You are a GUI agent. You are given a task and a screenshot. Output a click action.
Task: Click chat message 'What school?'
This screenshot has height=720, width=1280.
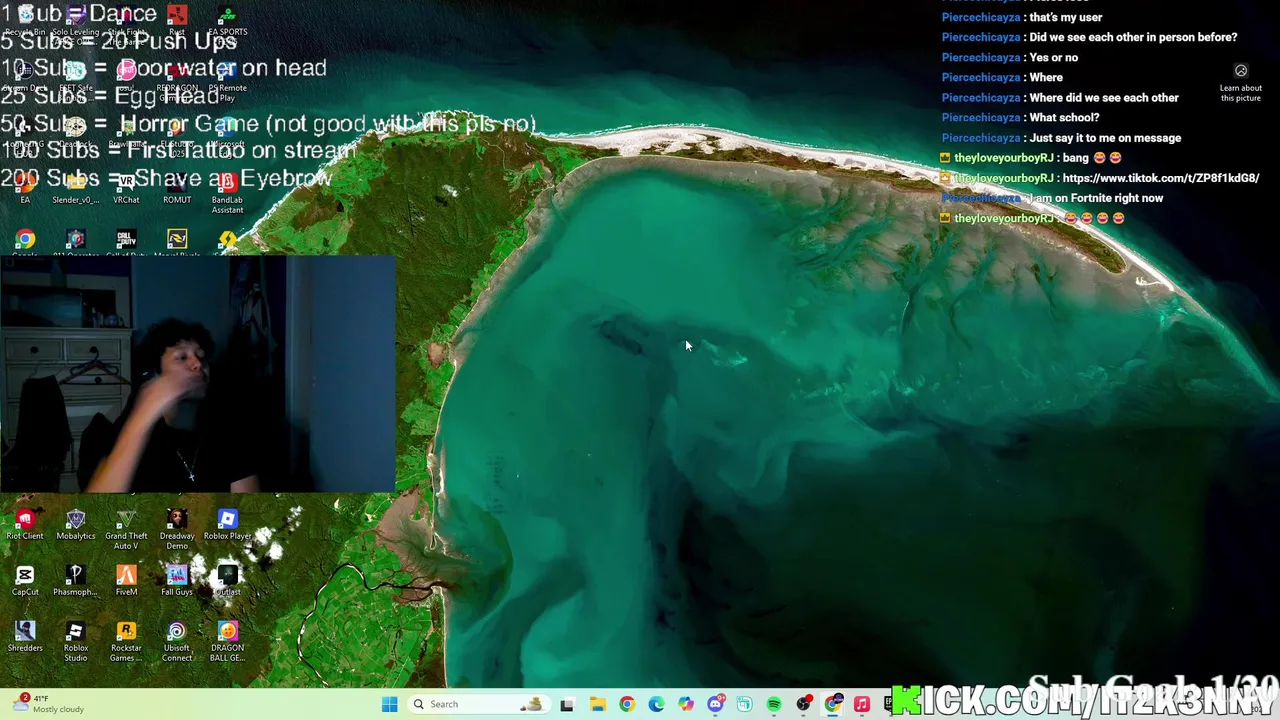point(1064,118)
